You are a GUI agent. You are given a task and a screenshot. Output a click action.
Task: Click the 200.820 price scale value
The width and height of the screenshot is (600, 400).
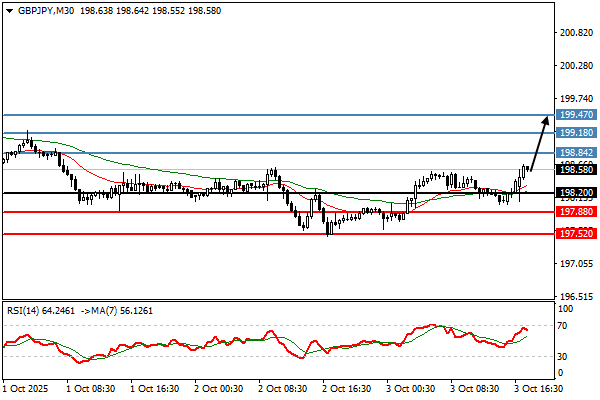coord(574,33)
